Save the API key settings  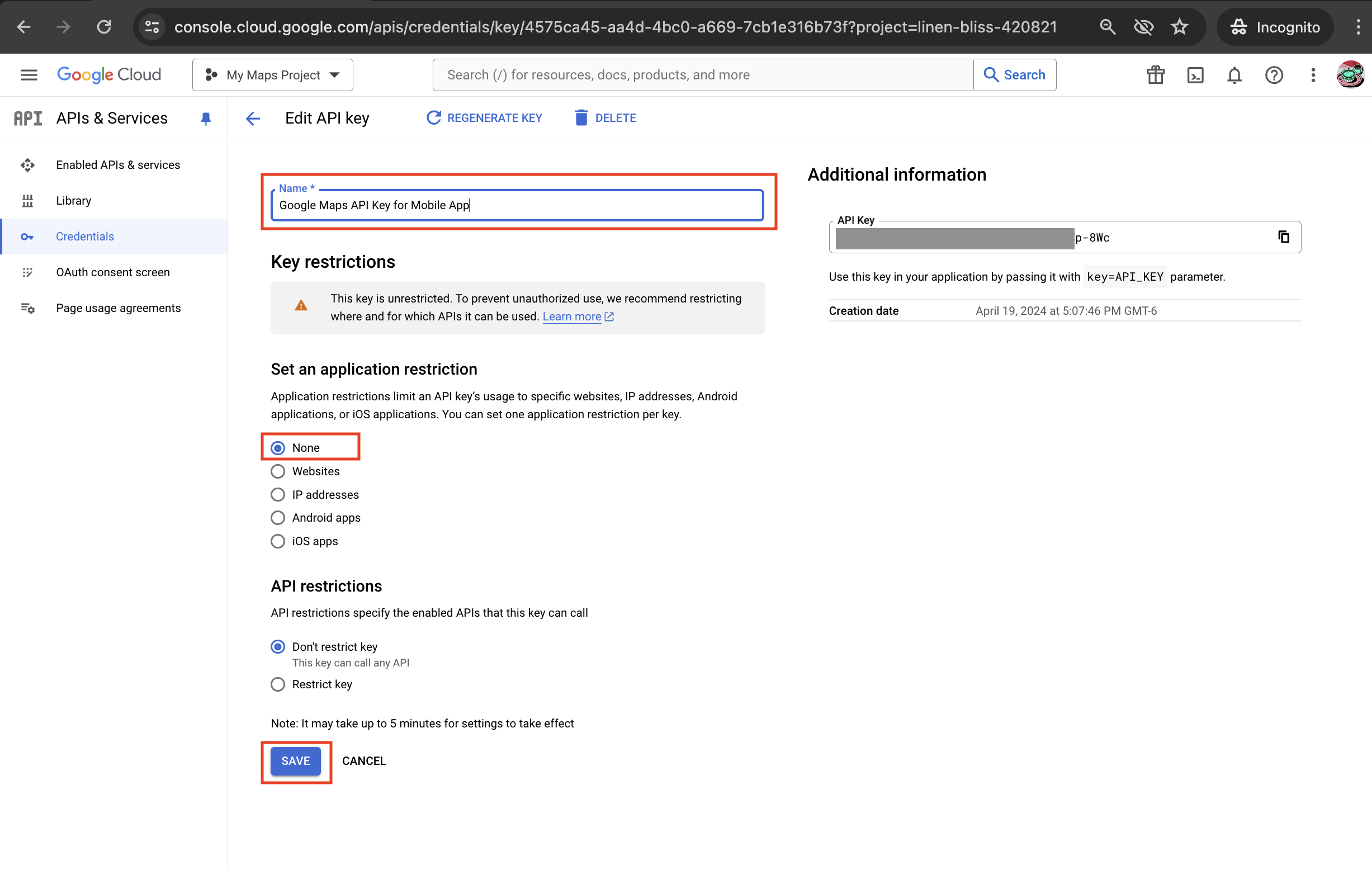(x=296, y=760)
